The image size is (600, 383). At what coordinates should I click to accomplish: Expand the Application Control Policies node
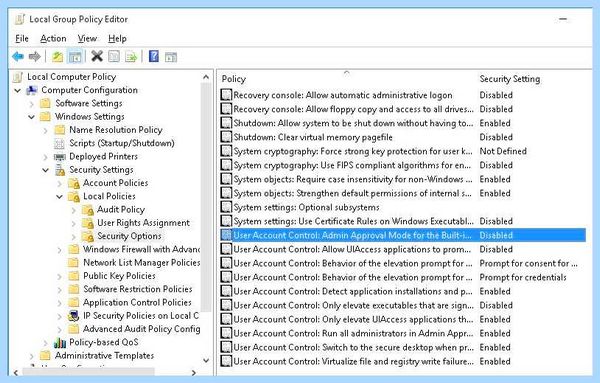tap(60, 303)
